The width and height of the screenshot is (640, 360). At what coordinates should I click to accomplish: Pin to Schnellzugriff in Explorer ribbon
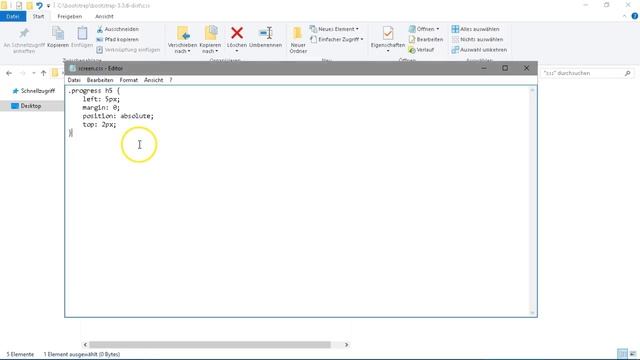(24, 40)
